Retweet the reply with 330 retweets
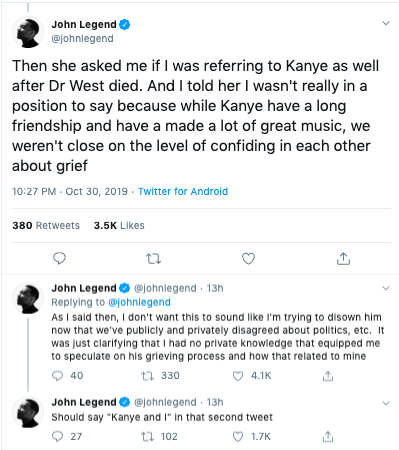 pyautogui.click(x=147, y=376)
